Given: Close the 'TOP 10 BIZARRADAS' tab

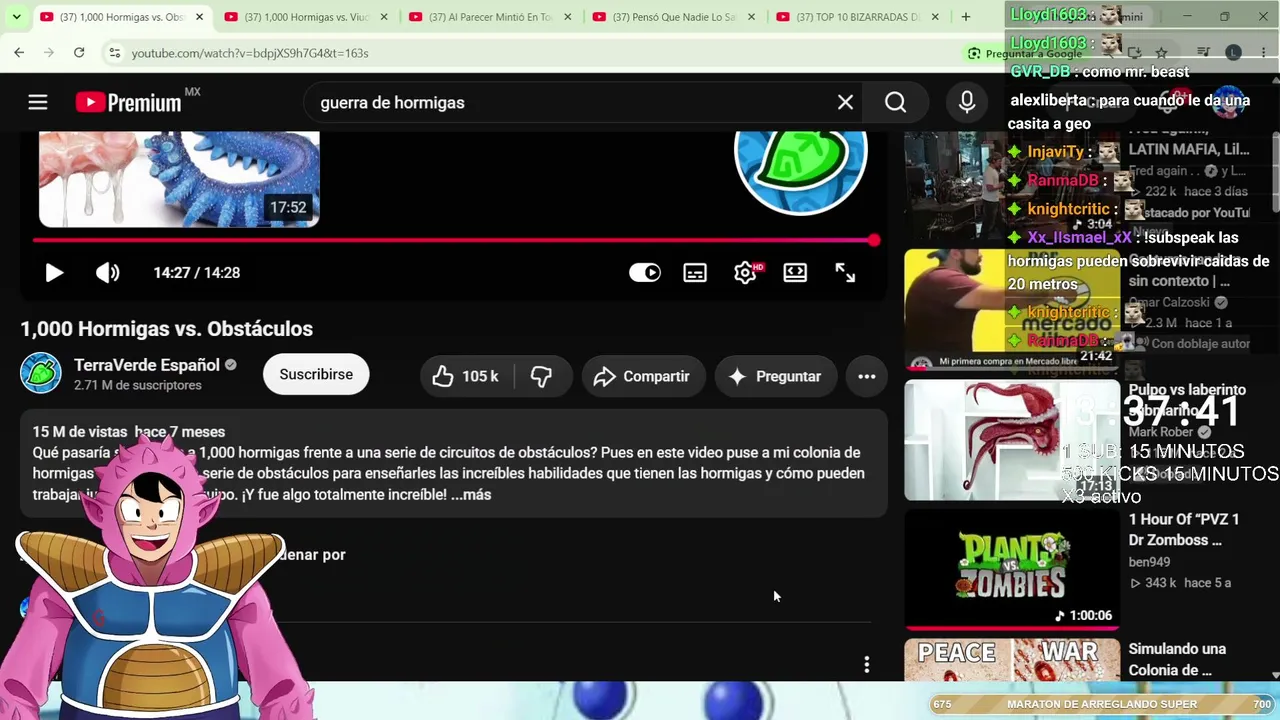Looking at the screenshot, I should [935, 17].
